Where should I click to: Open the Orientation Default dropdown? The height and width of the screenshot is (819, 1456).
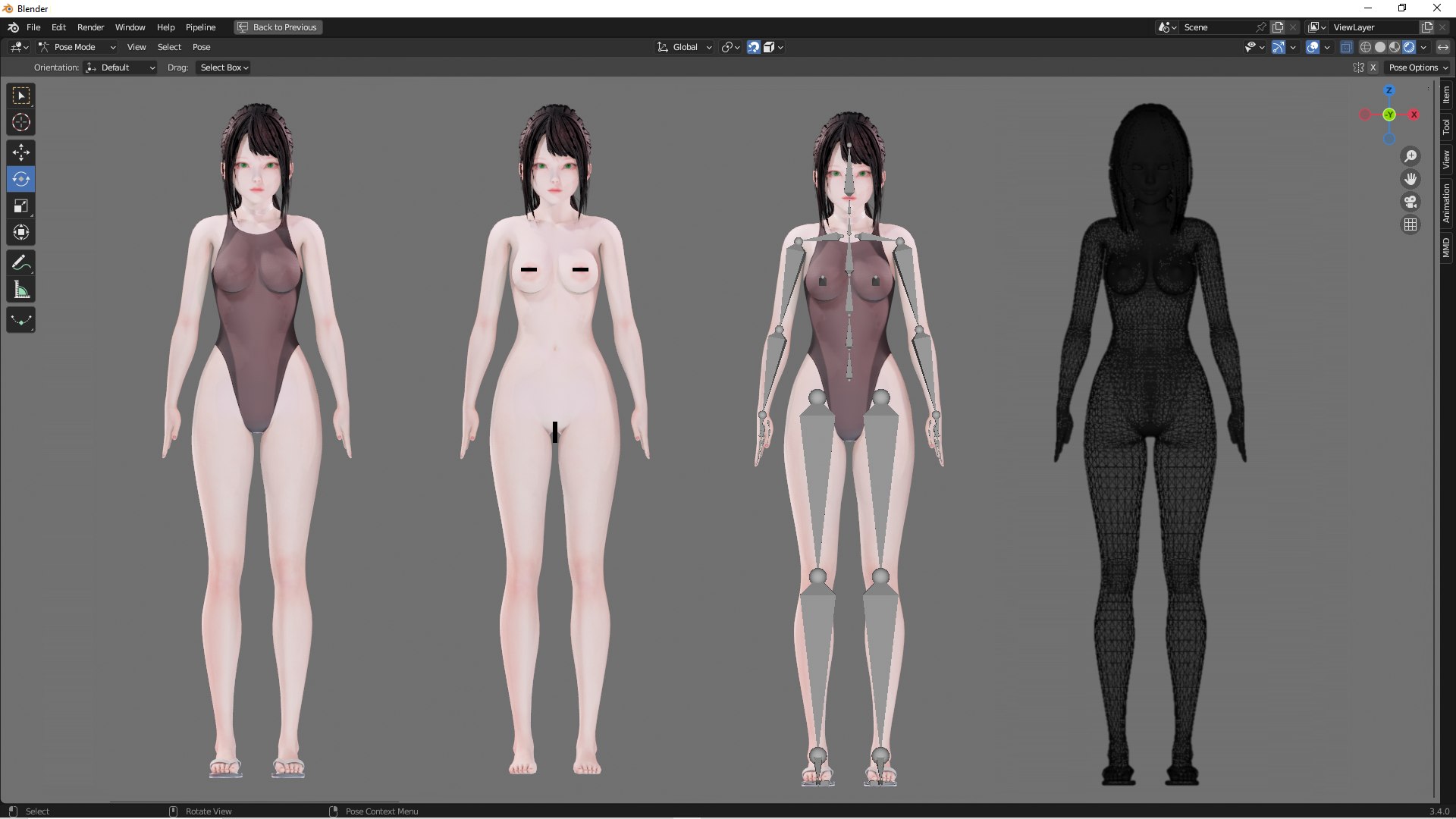point(121,67)
